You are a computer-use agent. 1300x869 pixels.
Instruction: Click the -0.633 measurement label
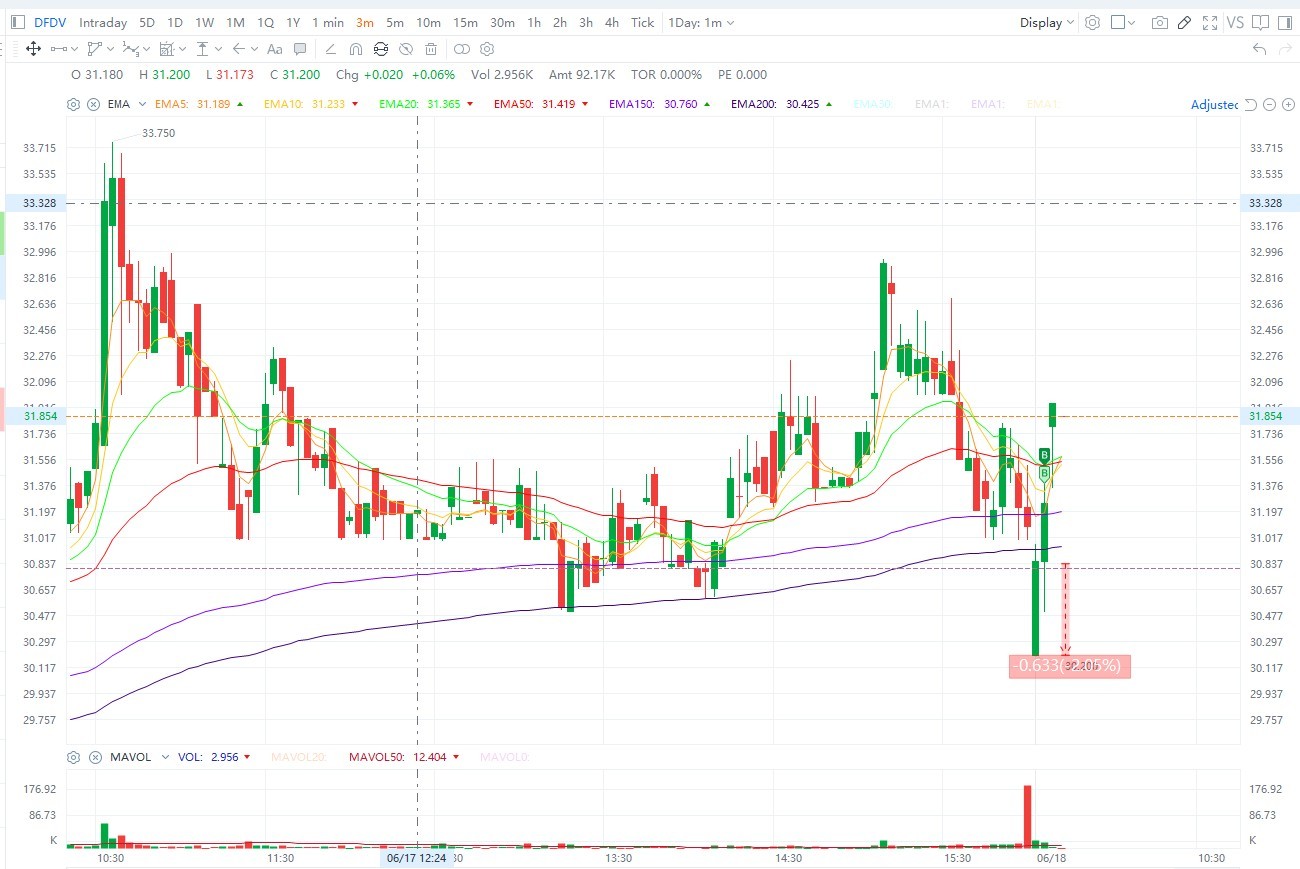(x=1069, y=666)
